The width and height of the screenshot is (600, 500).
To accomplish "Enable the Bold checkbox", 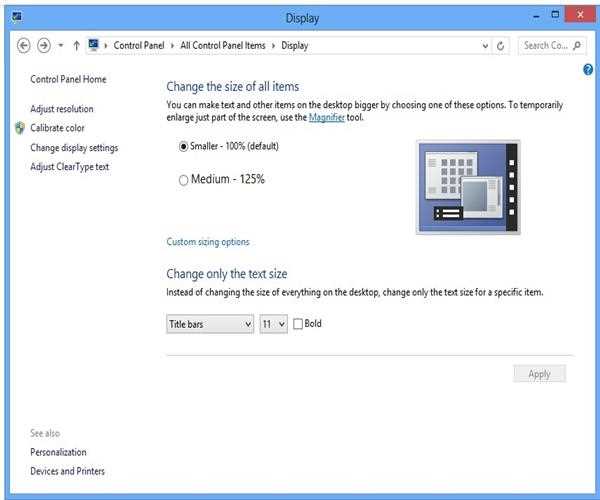I will 298,324.
